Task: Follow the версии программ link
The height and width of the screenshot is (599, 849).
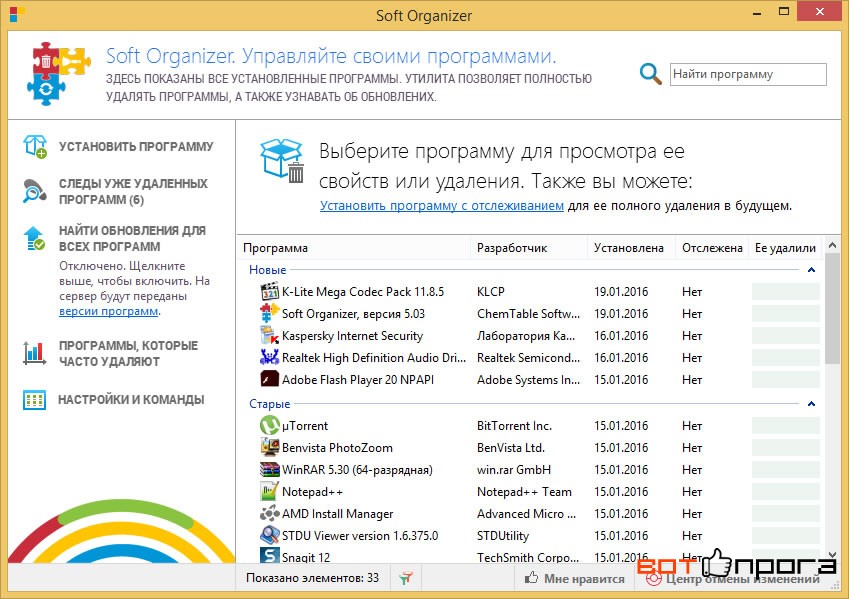Action: point(109,311)
